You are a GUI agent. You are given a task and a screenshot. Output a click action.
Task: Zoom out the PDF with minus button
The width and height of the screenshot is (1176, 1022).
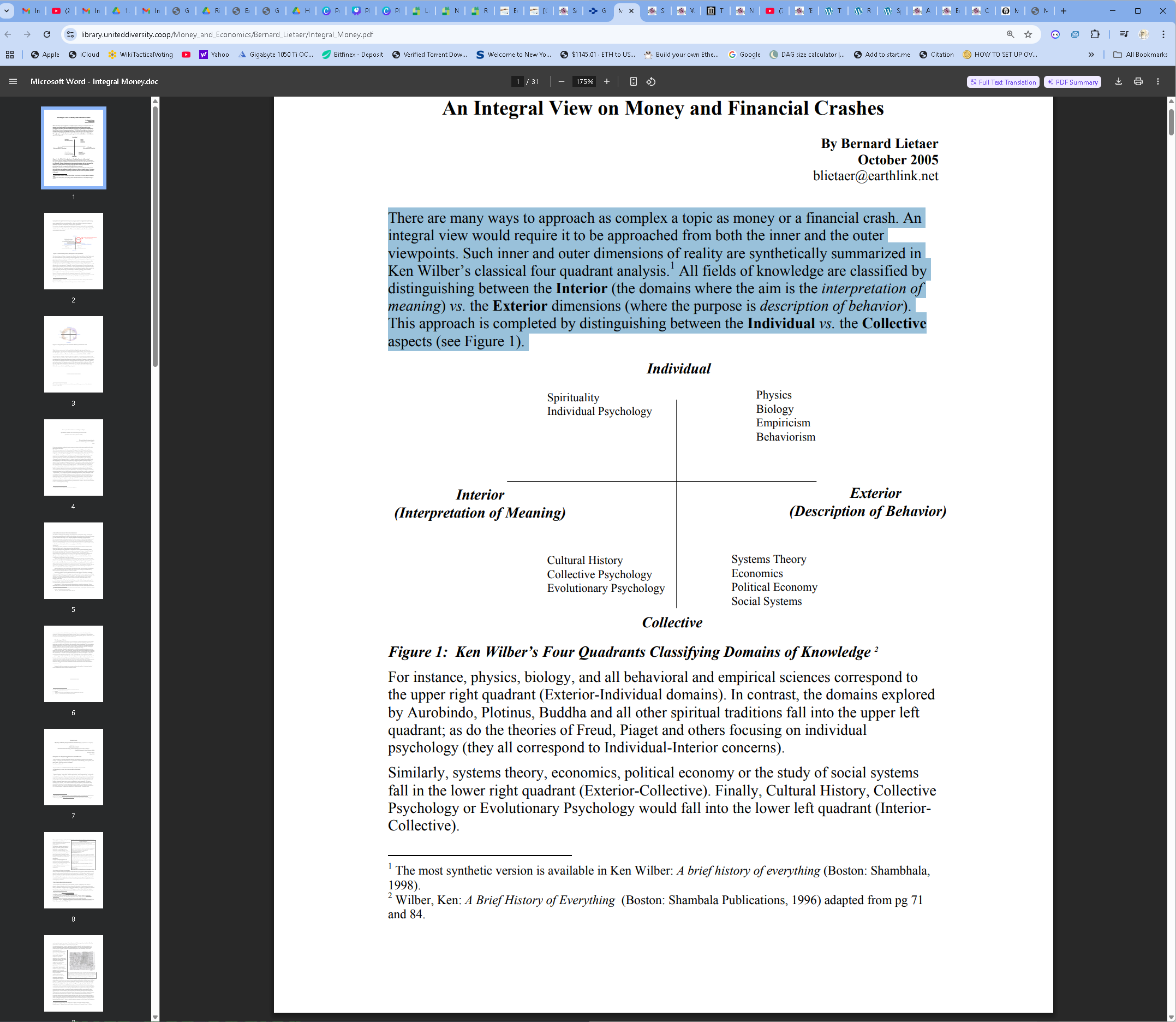[x=562, y=81]
